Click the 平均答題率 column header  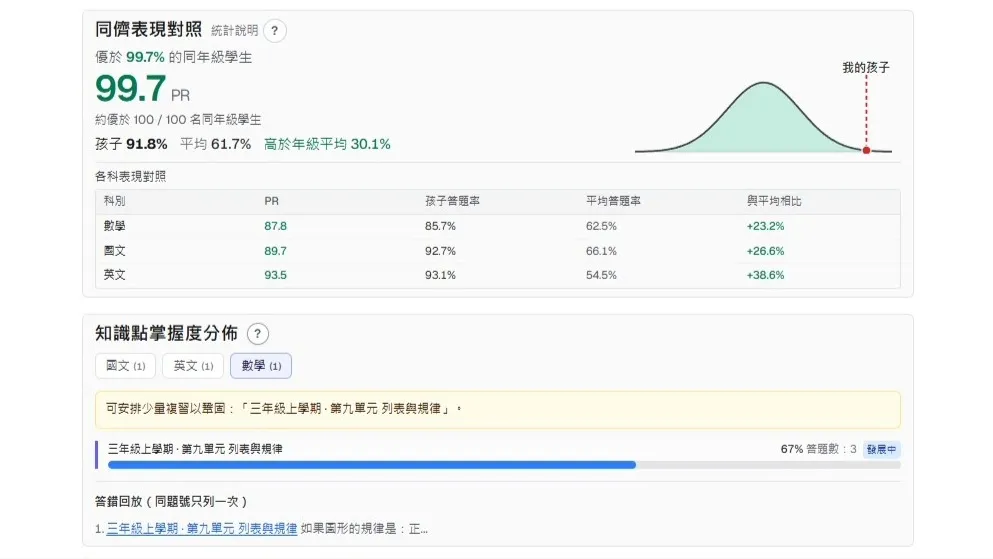pyautogui.click(x=613, y=201)
